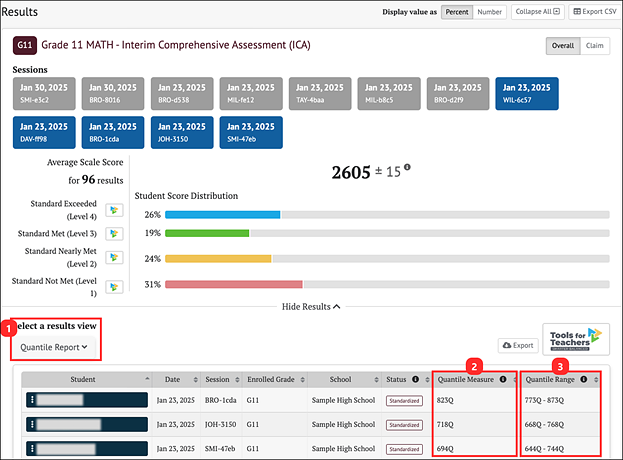Open Tools for Teachers icon for Standard Not Met
623x460 pixels.
[x=113, y=286]
